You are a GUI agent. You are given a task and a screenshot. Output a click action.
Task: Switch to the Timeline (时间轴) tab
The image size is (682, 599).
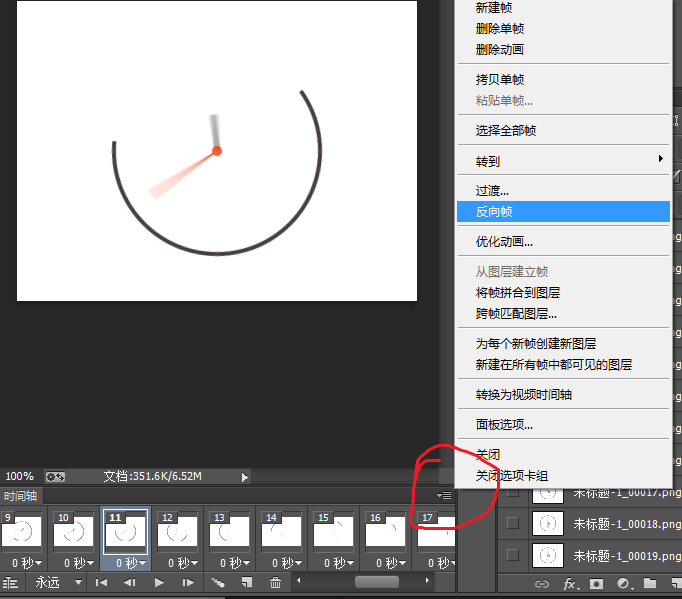click(20, 496)
